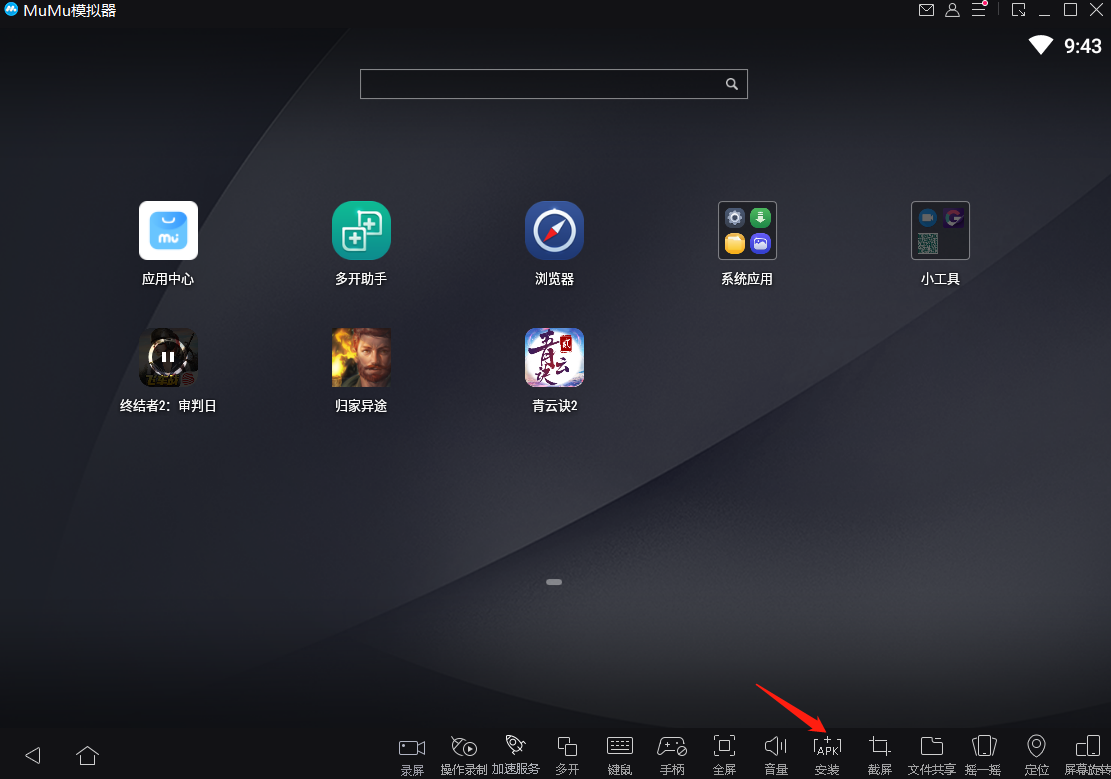Click the 录屏 screen record icon
This screenshot has height=779, width=1111.
click(x=412, y=747)
